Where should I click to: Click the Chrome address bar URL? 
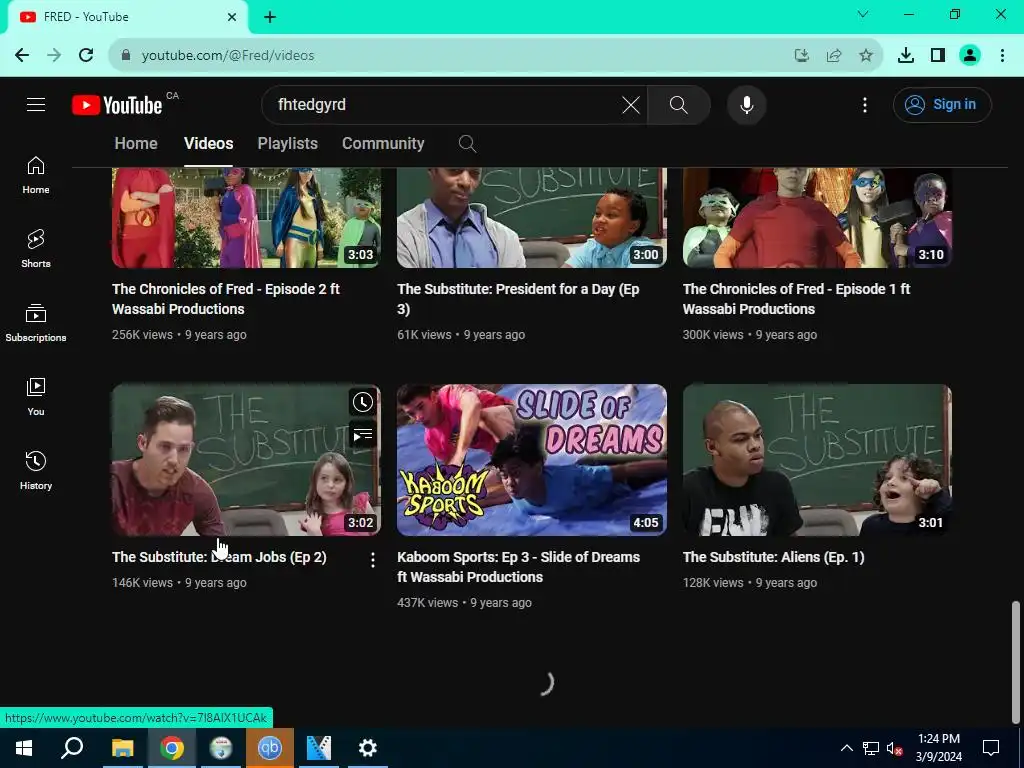pos(228,56)
